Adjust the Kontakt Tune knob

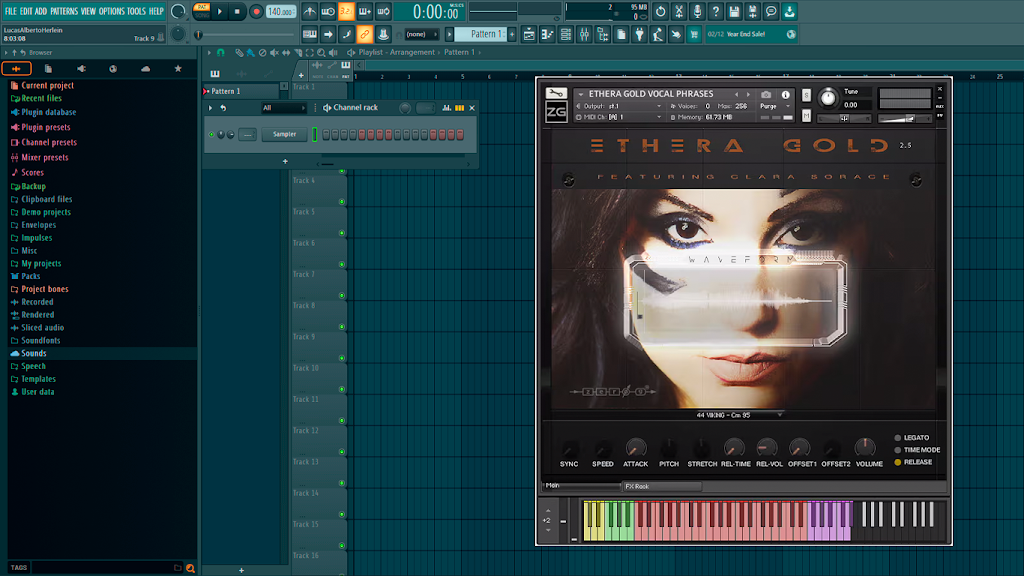click(828, 98)
